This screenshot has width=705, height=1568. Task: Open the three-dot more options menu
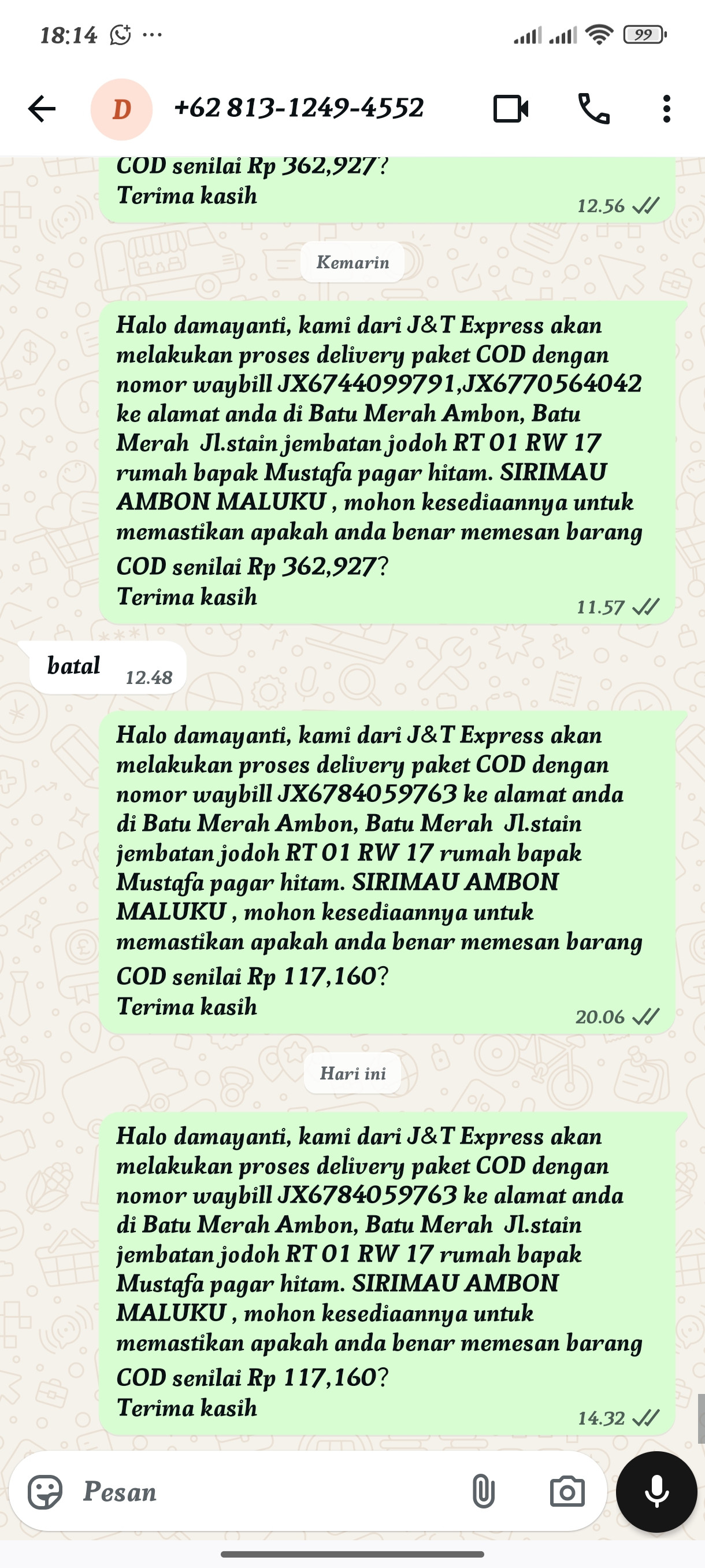tap(667, 109)
